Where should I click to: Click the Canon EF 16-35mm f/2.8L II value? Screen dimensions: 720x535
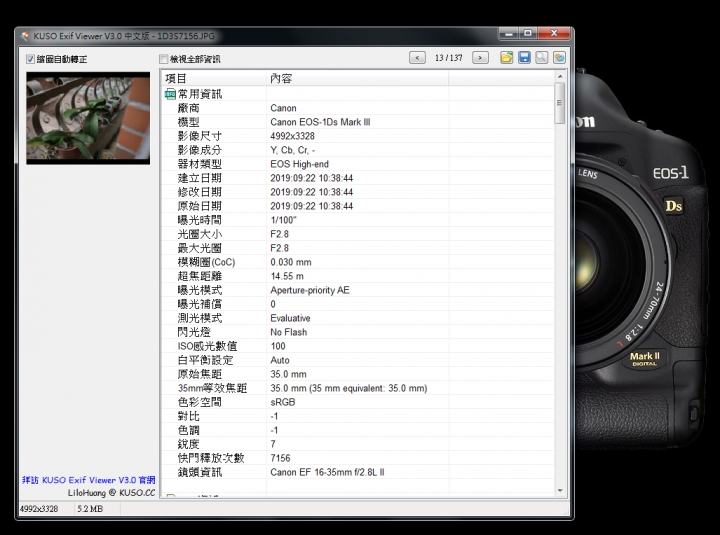click(327, 472)
